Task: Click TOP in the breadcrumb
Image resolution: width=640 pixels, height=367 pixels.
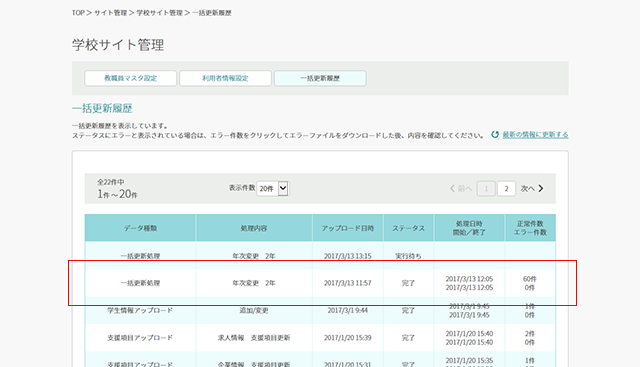Action: pyautogui.click(x=78, y=13)
